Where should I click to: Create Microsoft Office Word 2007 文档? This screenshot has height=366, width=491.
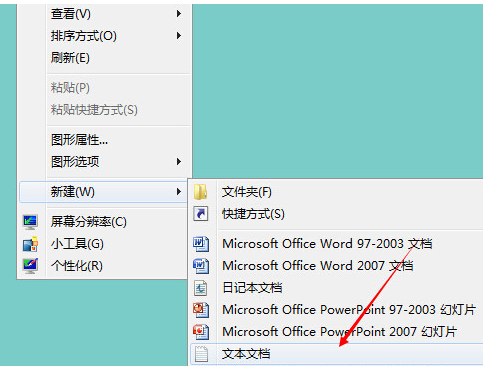pos(336,266)
